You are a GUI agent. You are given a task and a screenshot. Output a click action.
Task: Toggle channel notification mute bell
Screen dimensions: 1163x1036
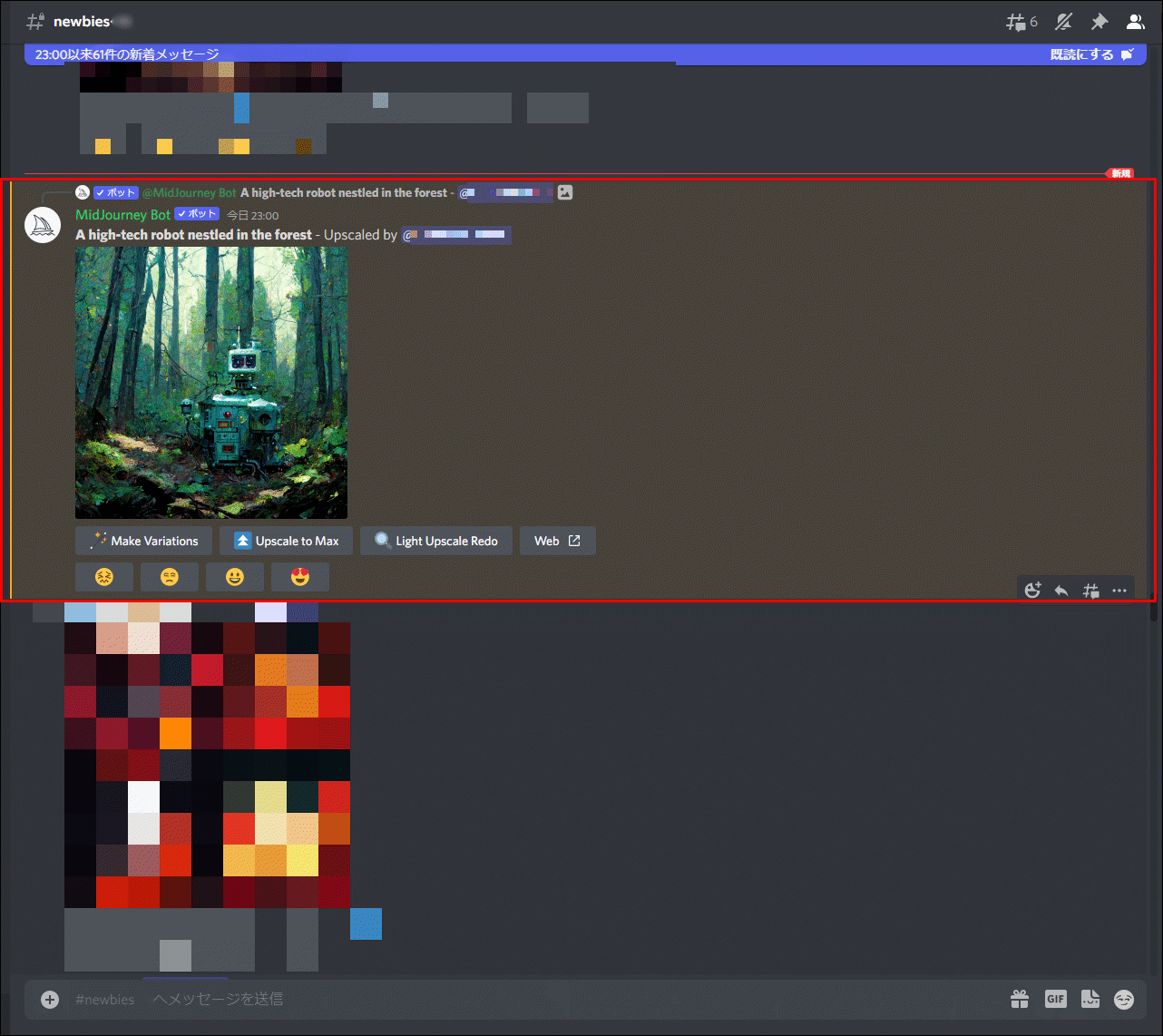coord(1063,22)
